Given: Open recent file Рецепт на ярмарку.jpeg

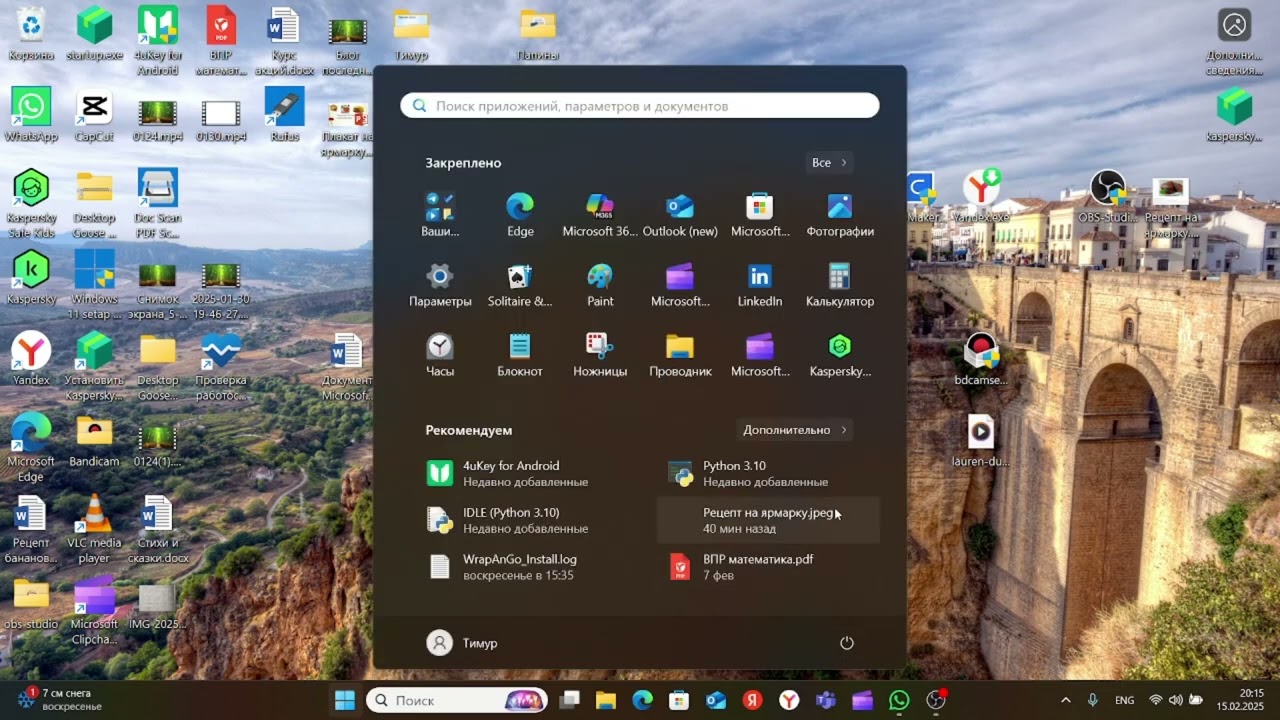Looking at the screenshot, I should [768, 520].
